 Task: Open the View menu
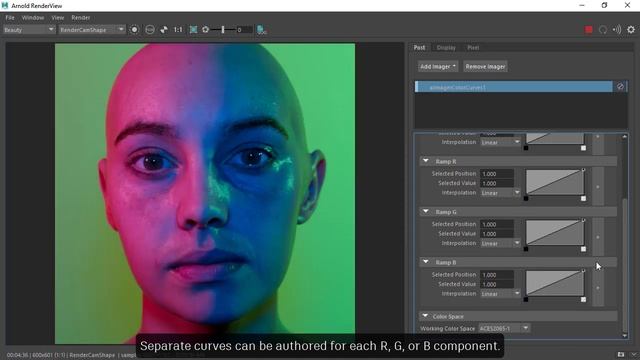point(58,18)
